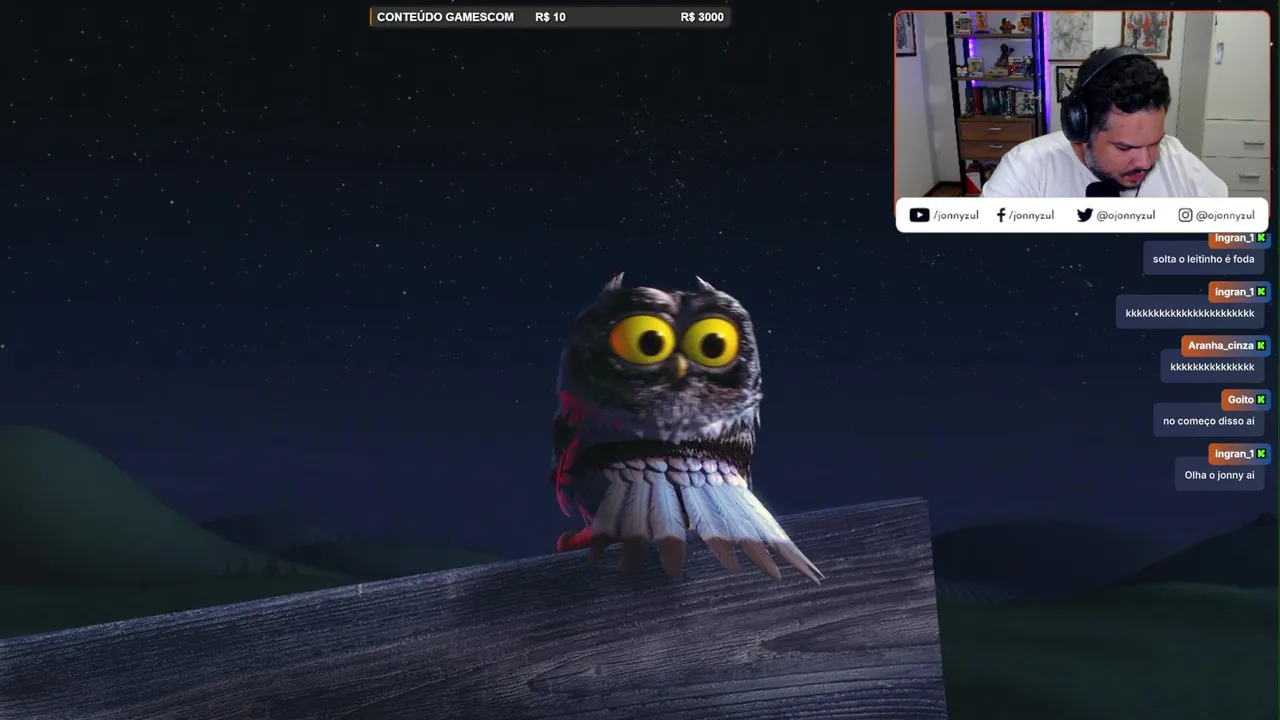Click the R$ 10 goal amount
The image size is (1280, 720).
(x=550, y=17)
